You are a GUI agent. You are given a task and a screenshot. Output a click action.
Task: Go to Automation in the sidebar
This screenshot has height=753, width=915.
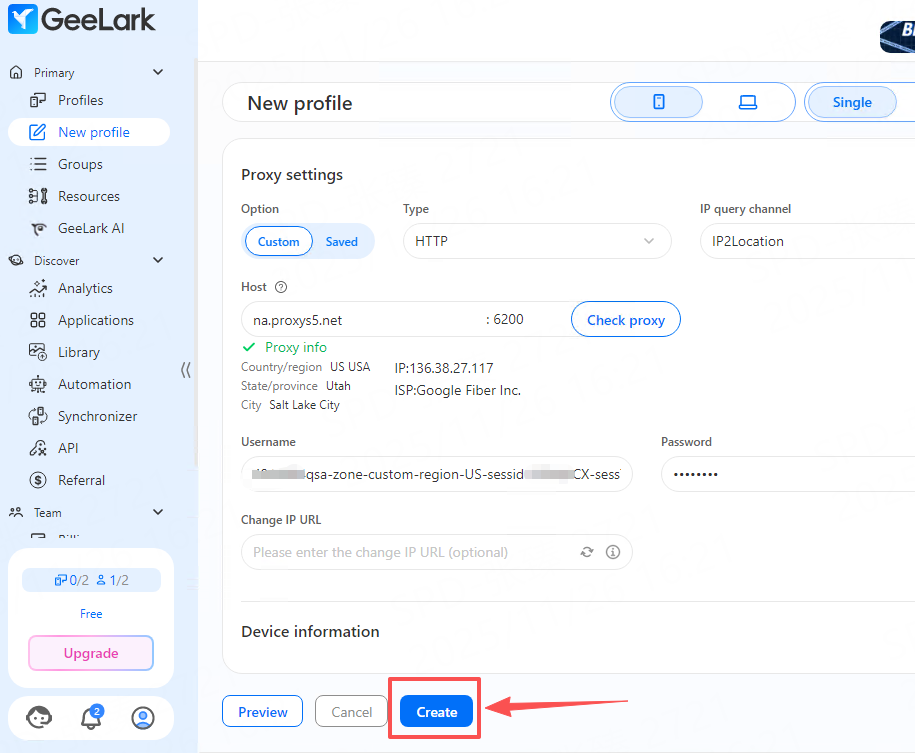[94, 384]
